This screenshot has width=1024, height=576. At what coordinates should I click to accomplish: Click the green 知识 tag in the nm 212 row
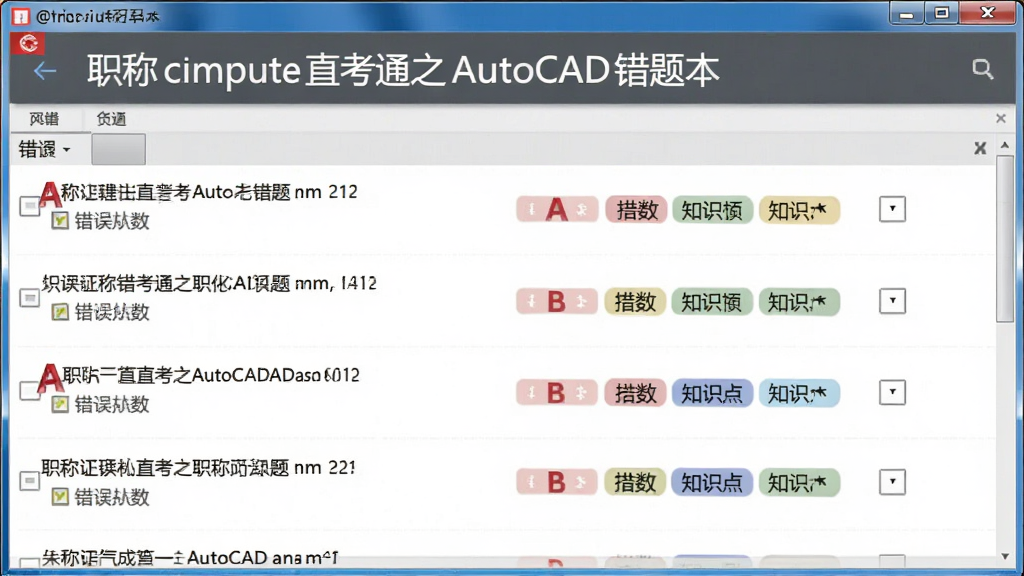[712, 210]
